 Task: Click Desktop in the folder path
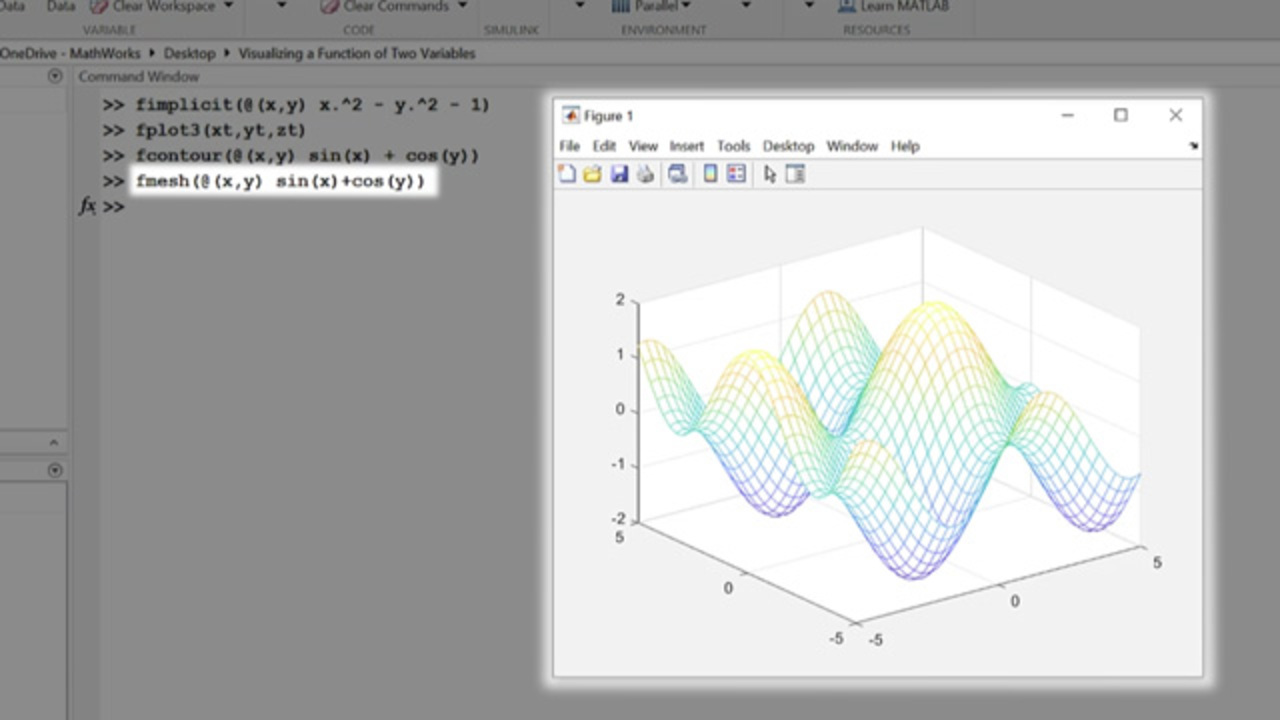189,53
